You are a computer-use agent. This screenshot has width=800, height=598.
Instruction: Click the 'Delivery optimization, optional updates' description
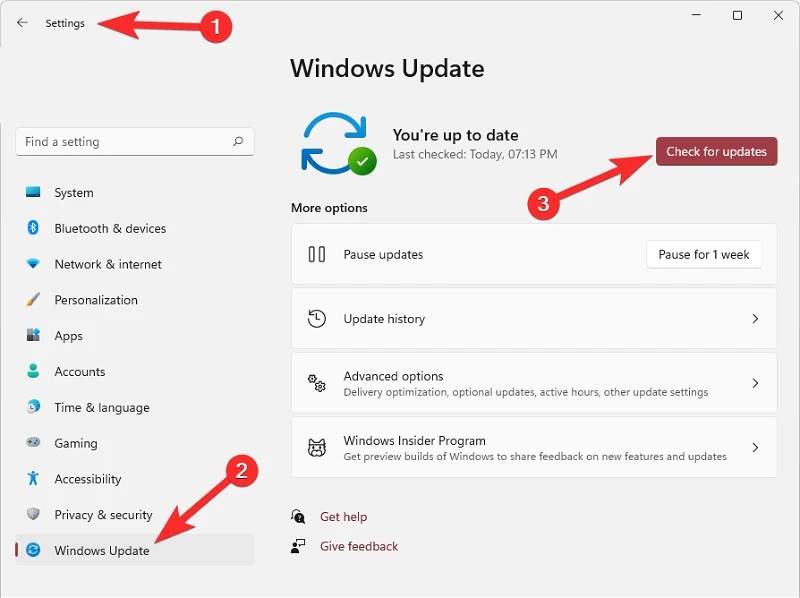tap(526, 392)
